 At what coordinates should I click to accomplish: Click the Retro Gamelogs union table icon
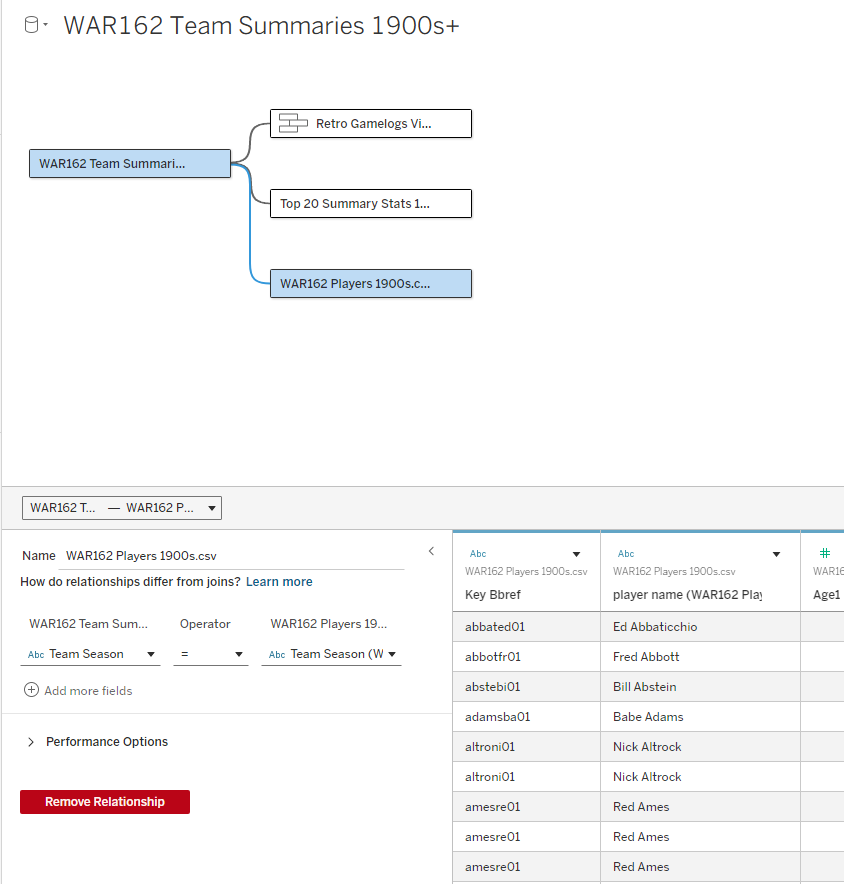pos(293,124)
